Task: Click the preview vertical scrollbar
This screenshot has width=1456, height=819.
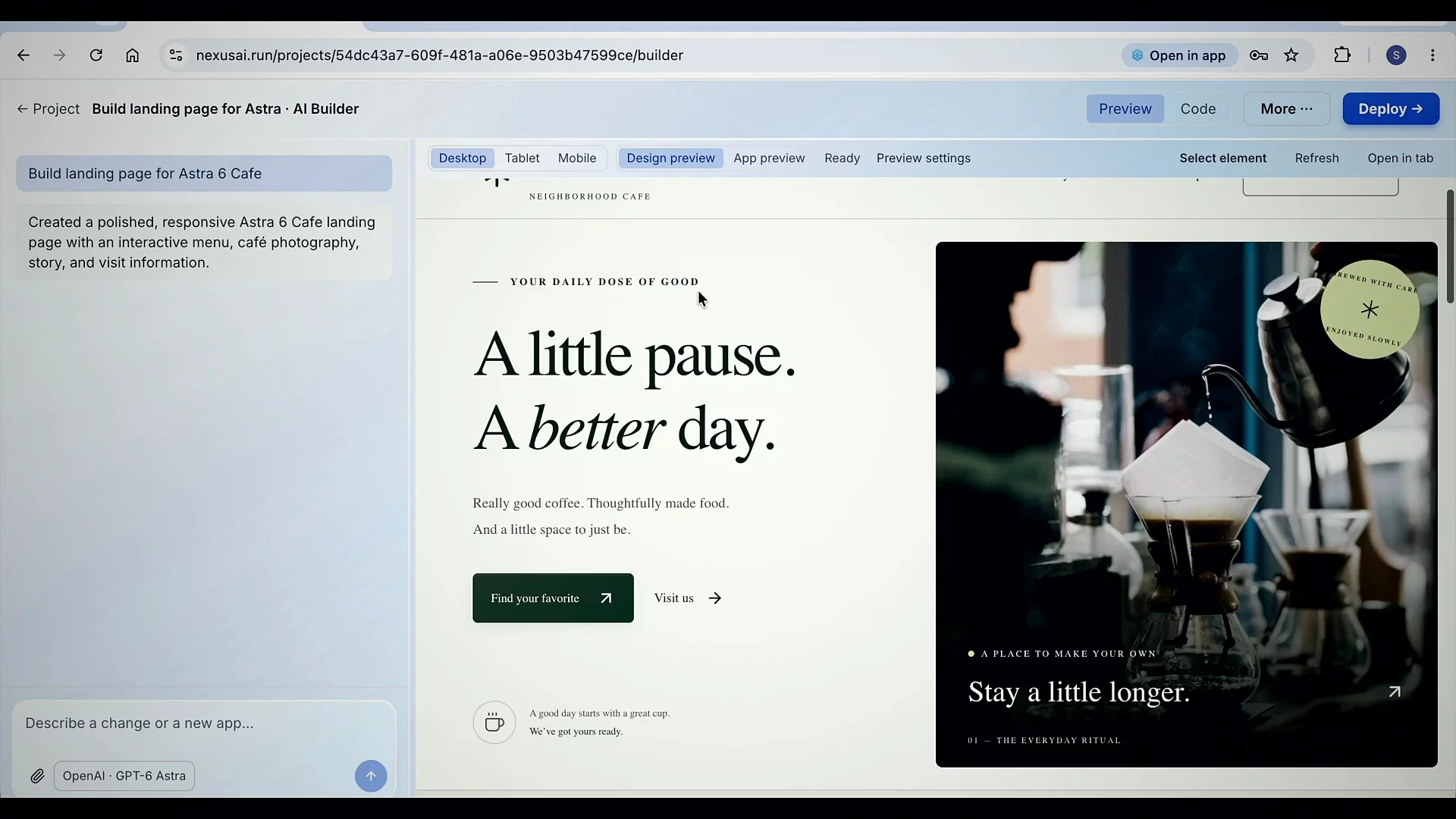Action: tap(1450, 246)
